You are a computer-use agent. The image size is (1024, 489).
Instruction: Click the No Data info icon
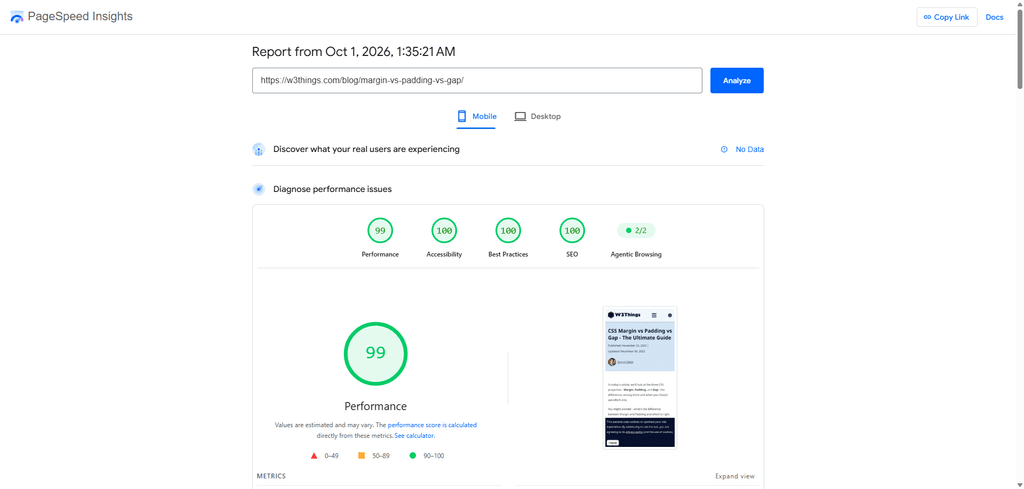tap(724, 150)
